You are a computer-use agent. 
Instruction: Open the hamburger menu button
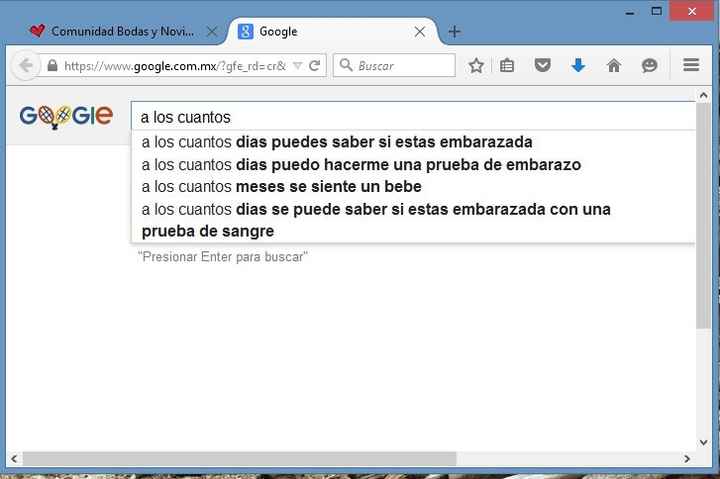click(691, 65)
